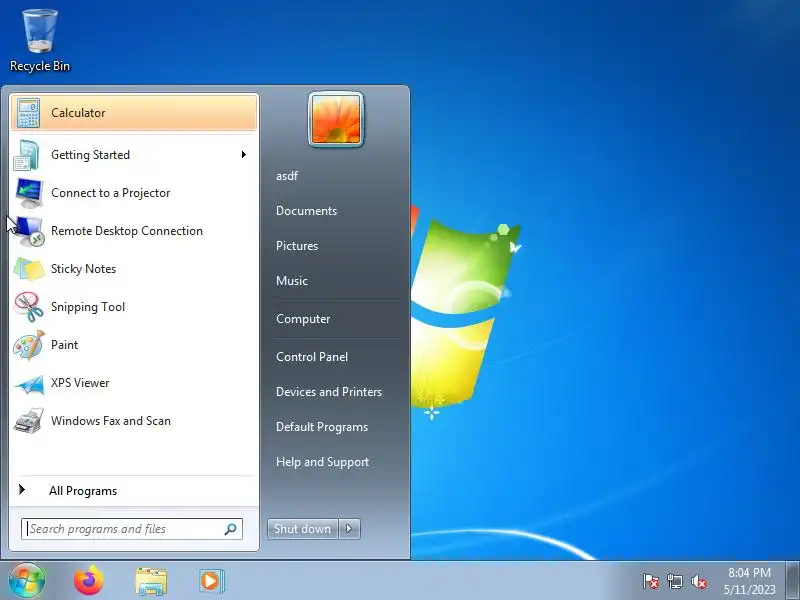Click the Shut down button
This screenshot has height=600, width=800.
tap(303, 529)
